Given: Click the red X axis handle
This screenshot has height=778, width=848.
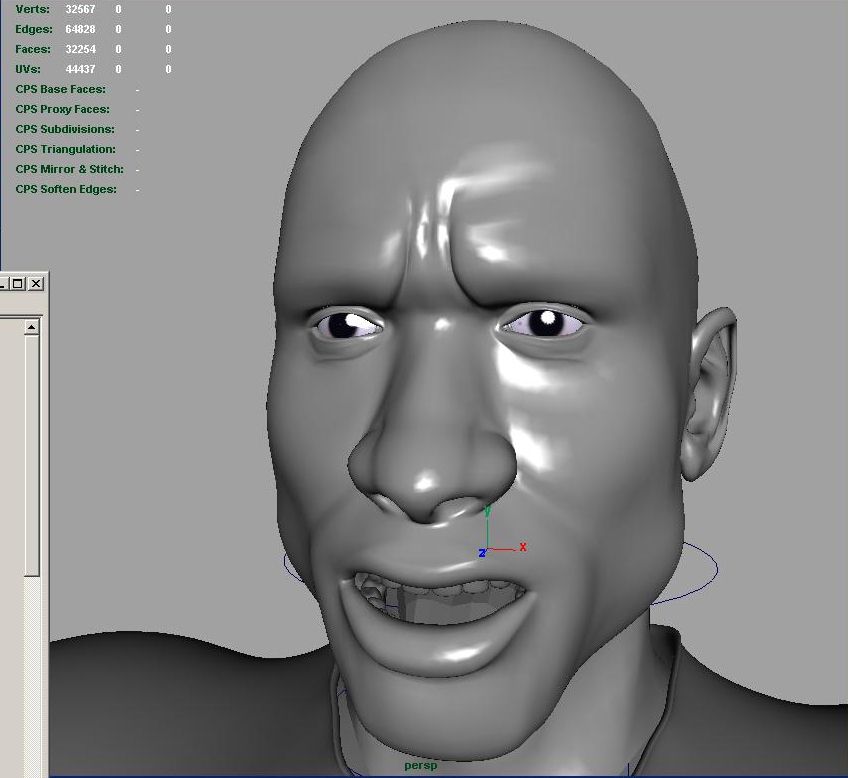Looking at the screenshot, I should pos(521,547).
